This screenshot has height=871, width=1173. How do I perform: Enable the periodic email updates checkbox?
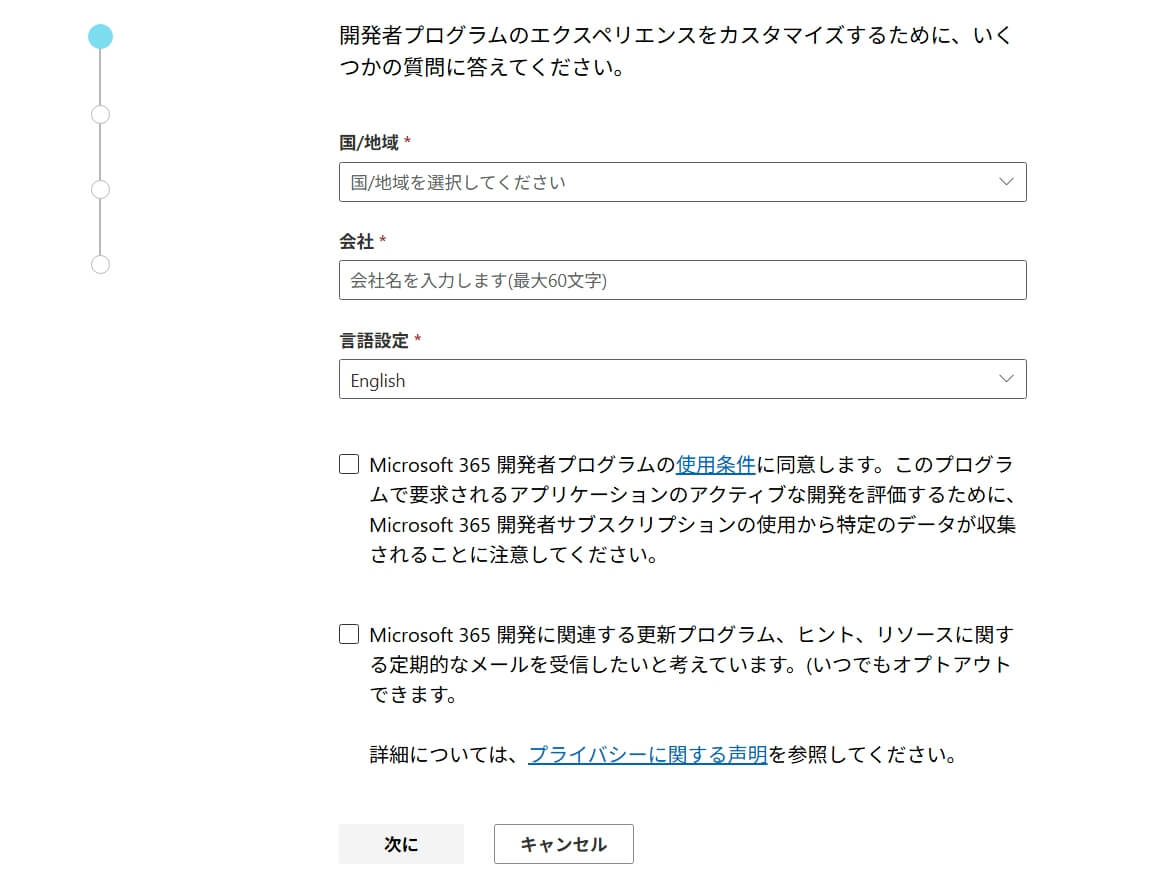pyautogui.click(x=349, y=634)
